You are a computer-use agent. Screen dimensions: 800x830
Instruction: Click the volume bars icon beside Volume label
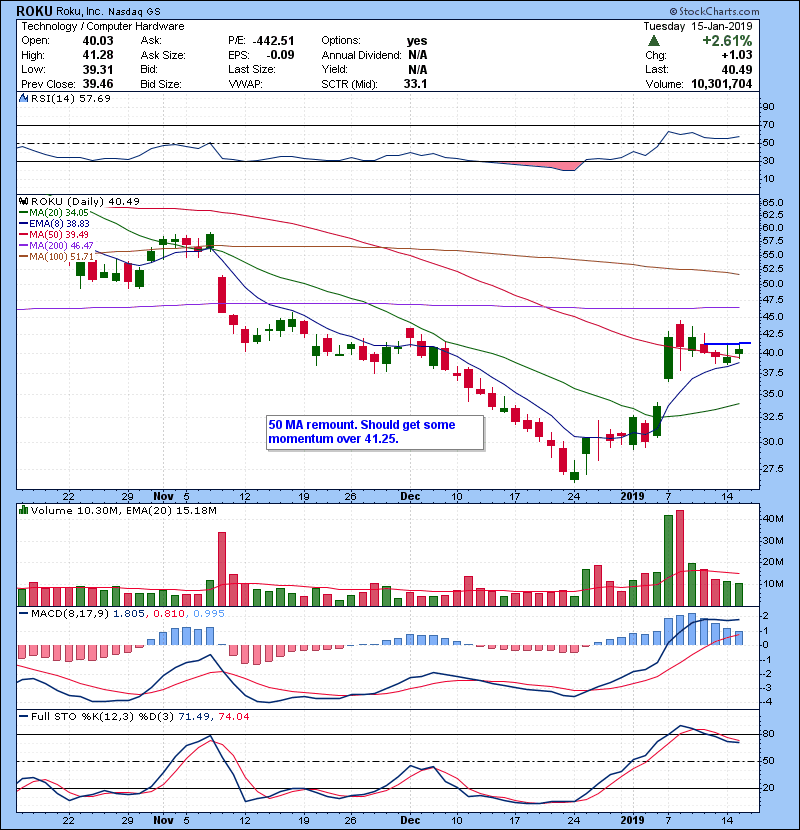23,510
